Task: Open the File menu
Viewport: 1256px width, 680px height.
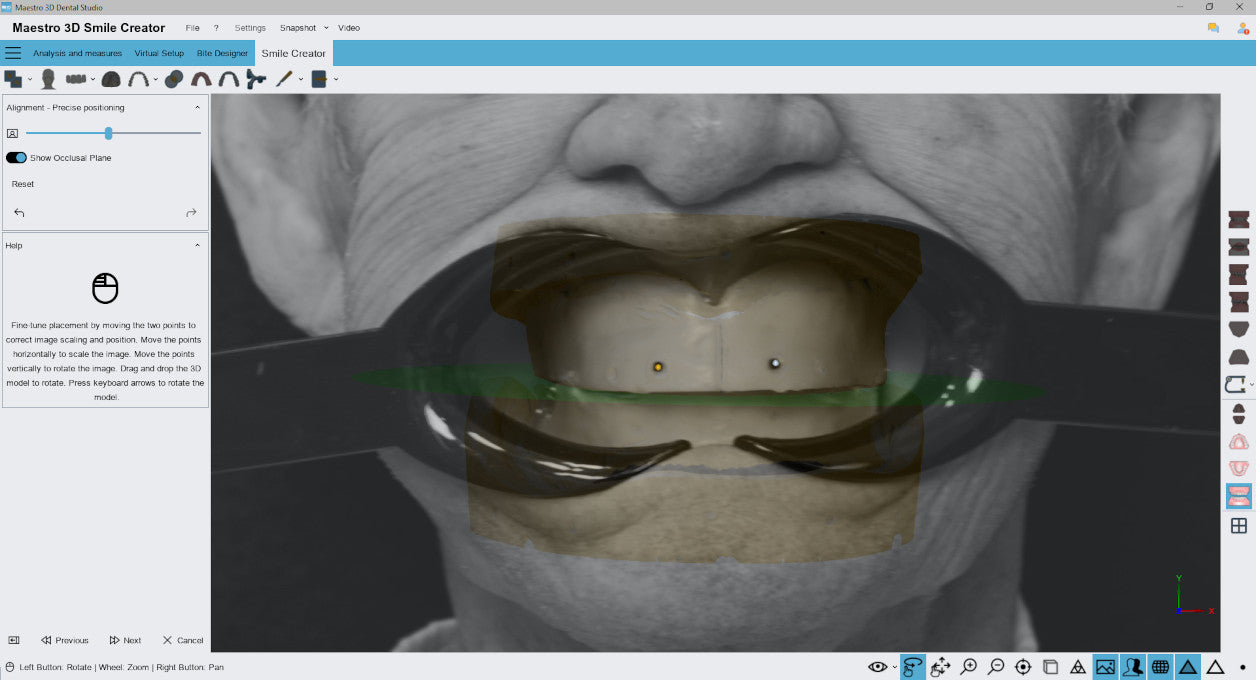Action: pyautogui.click(x=193, y=28)
